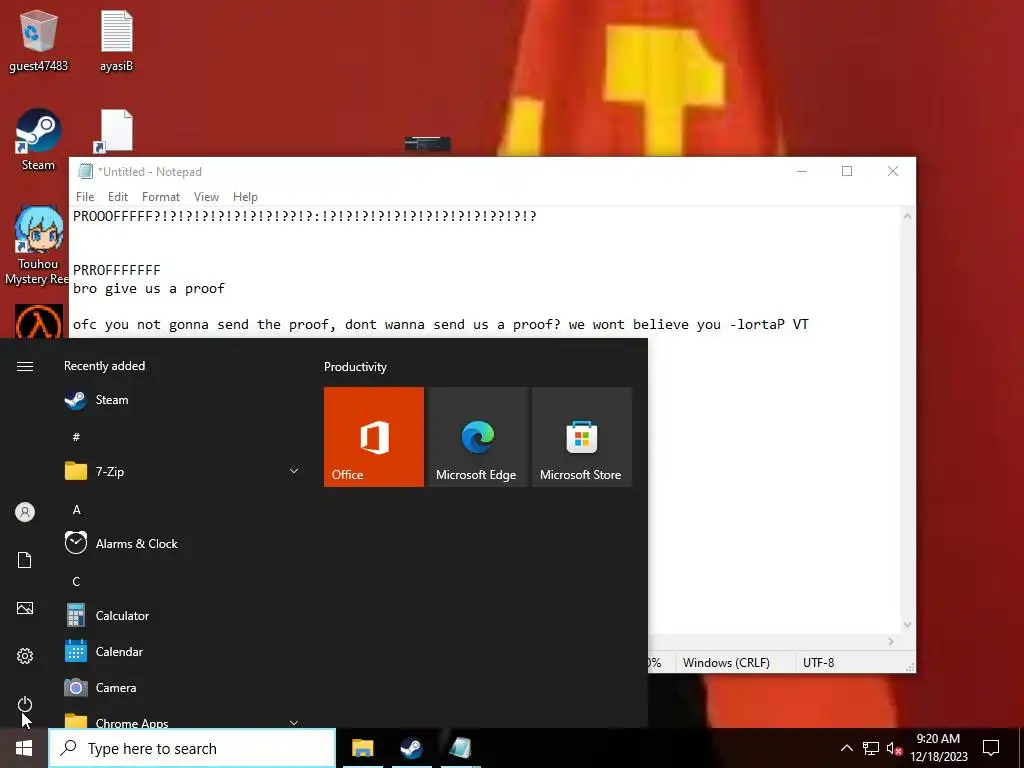Image resolution: width=1024 pixels, height=768 pixels.
Task: Open the Microsoft Edge tile
Action: [477, 437]
